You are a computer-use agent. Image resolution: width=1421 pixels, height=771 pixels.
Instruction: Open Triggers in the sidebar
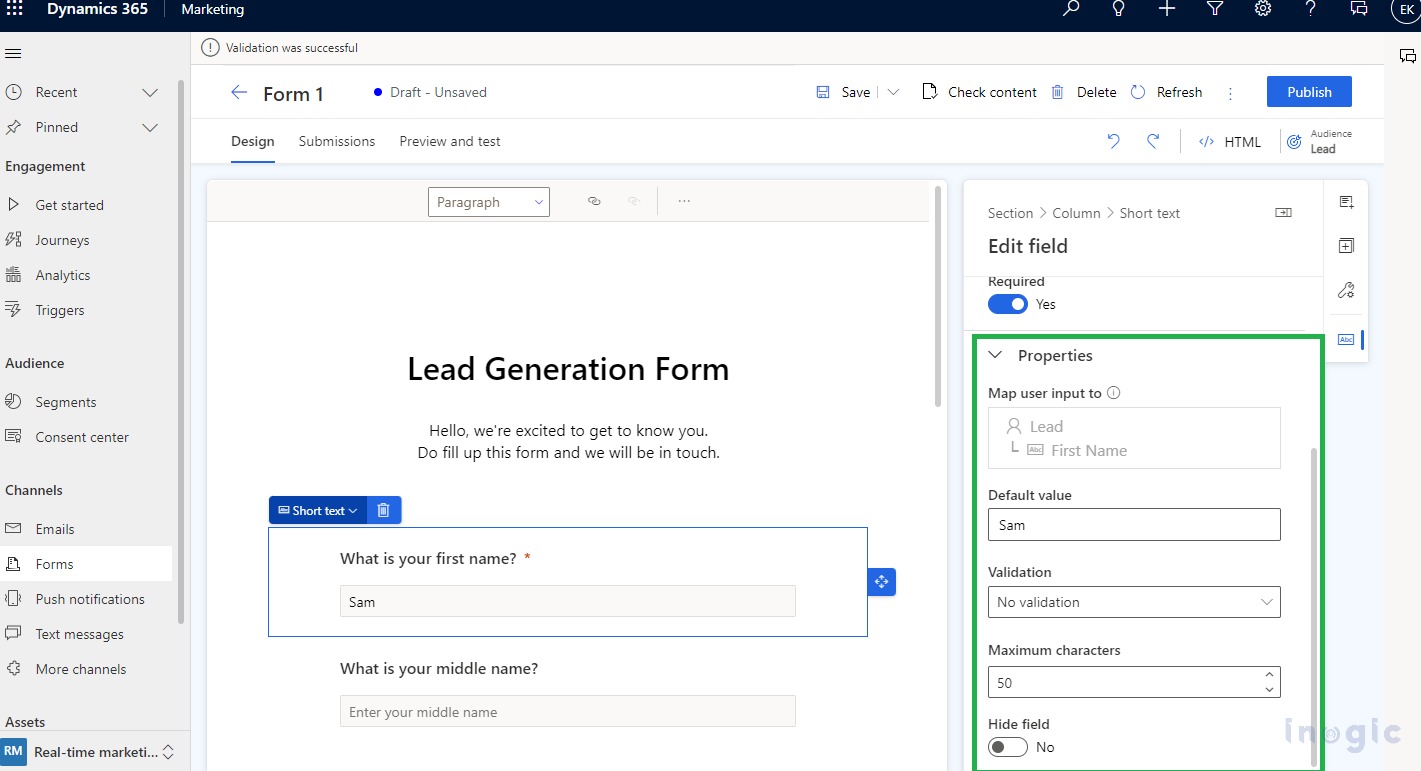60,310
